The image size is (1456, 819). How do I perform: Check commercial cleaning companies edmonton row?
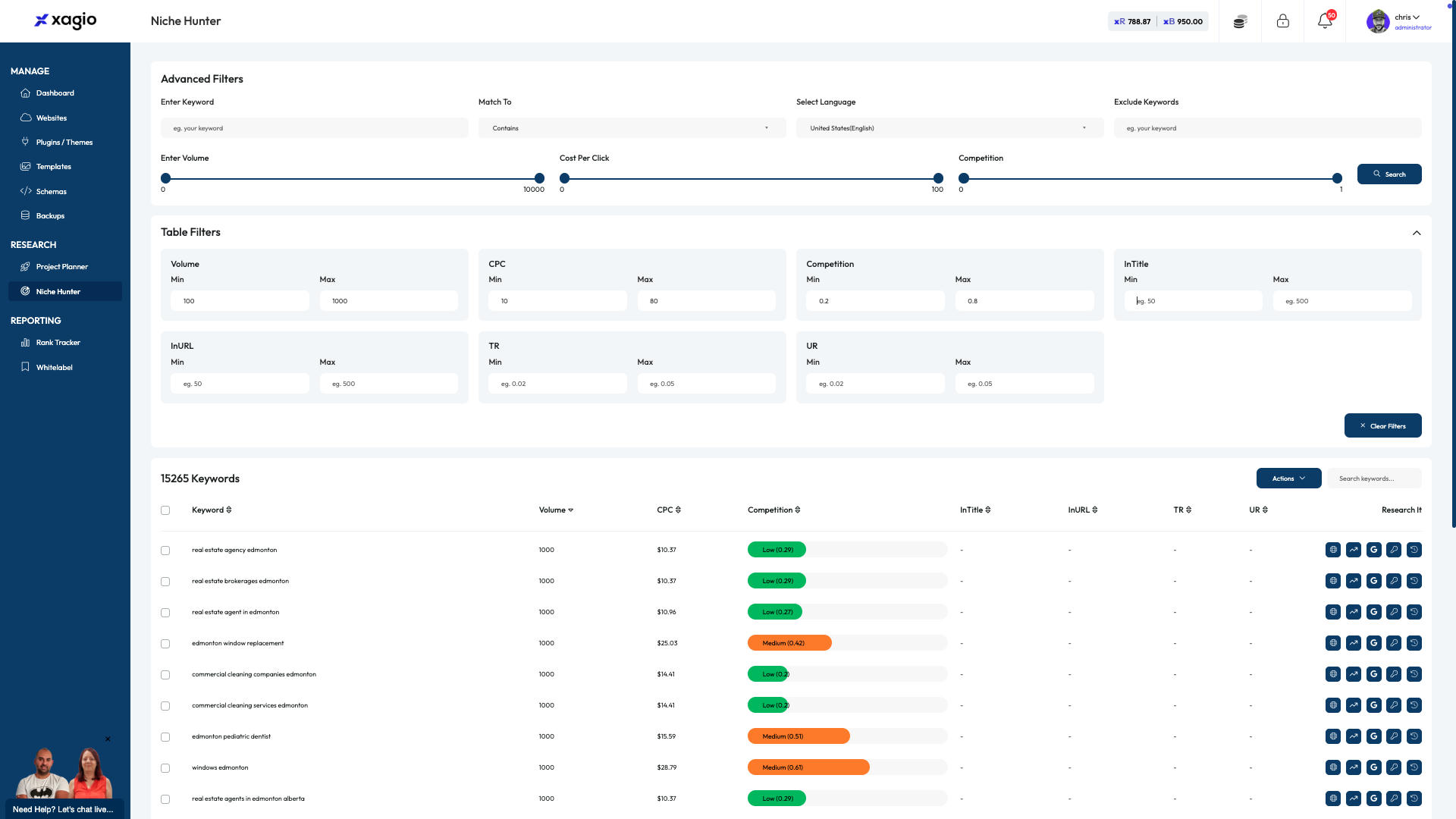[x=165, y=675]
